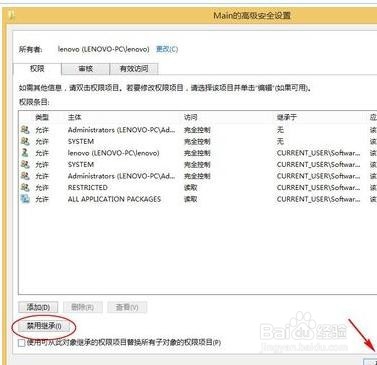Click the folder icon in the title bar
This screenshot has height=365, width=377.
[12, 16]
